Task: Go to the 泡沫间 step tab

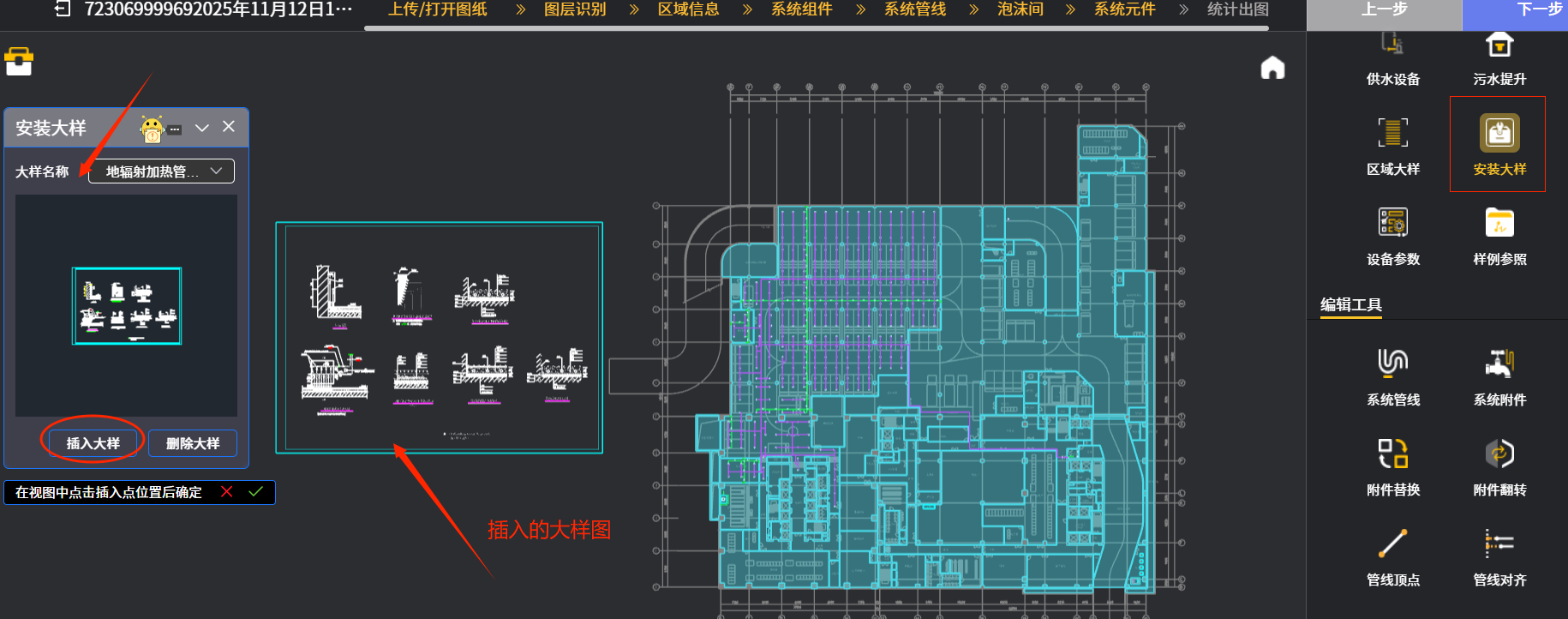Action: click(x=1020, y=9)
